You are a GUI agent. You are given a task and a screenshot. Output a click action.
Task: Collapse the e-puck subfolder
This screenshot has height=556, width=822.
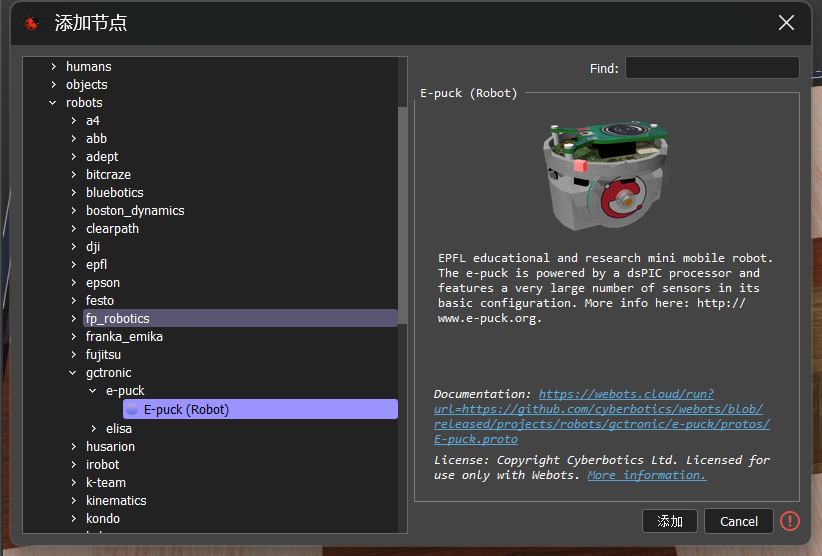pos(93,390)
